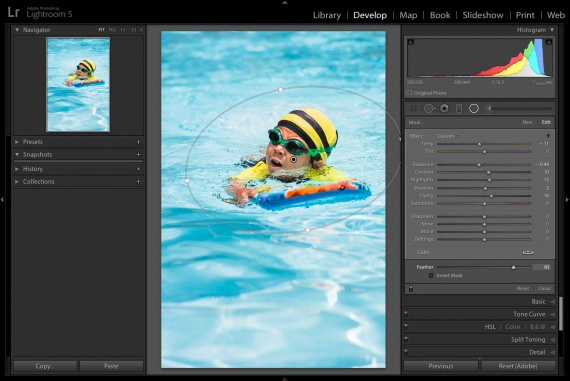The height and width of the screenshot is (381, 570).
Task: Toggle the Split Toning panel switch
Action: 406,340
